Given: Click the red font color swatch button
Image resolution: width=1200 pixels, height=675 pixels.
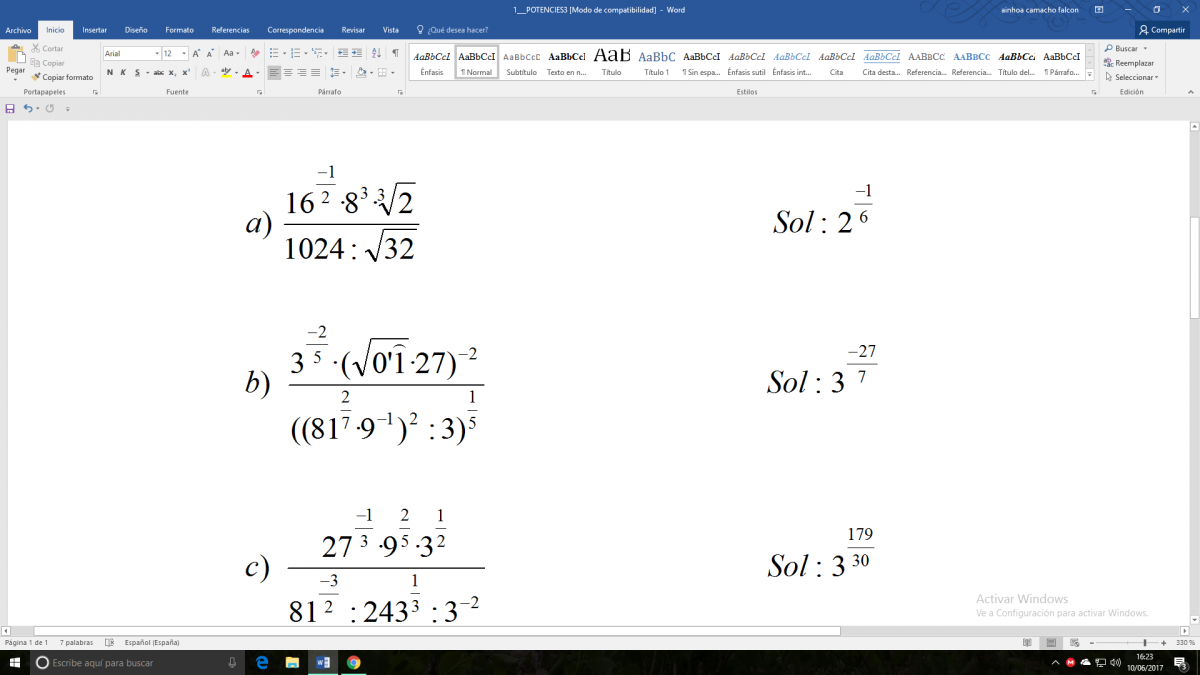Looking at the screenshot, I should [x=247, y=73].
